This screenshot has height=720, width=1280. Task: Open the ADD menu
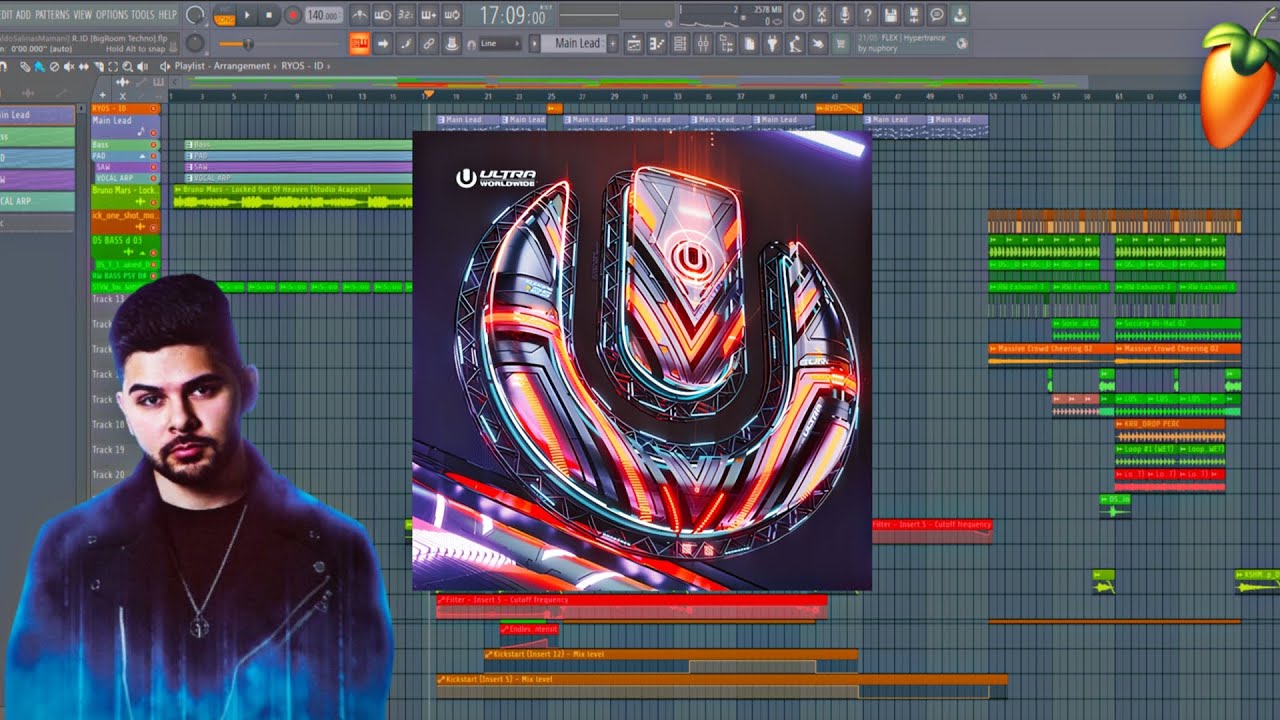point(23,15)
